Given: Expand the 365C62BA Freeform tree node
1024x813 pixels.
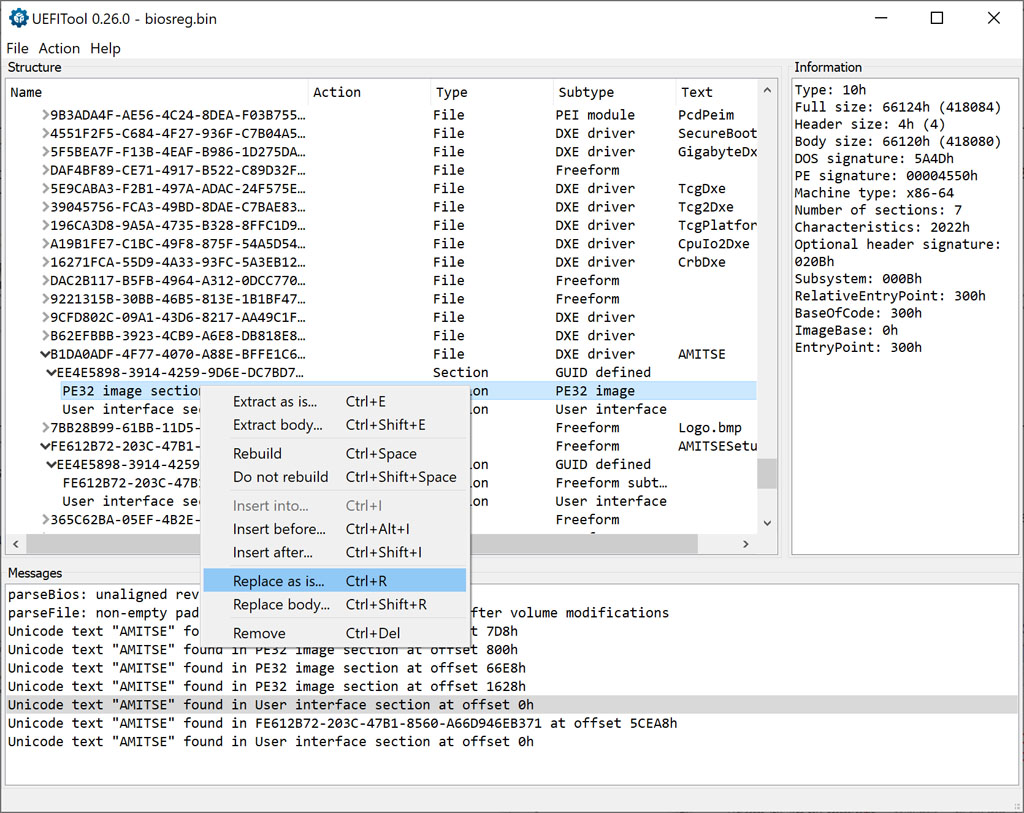Looking at the screenshot, I should 45,520.
